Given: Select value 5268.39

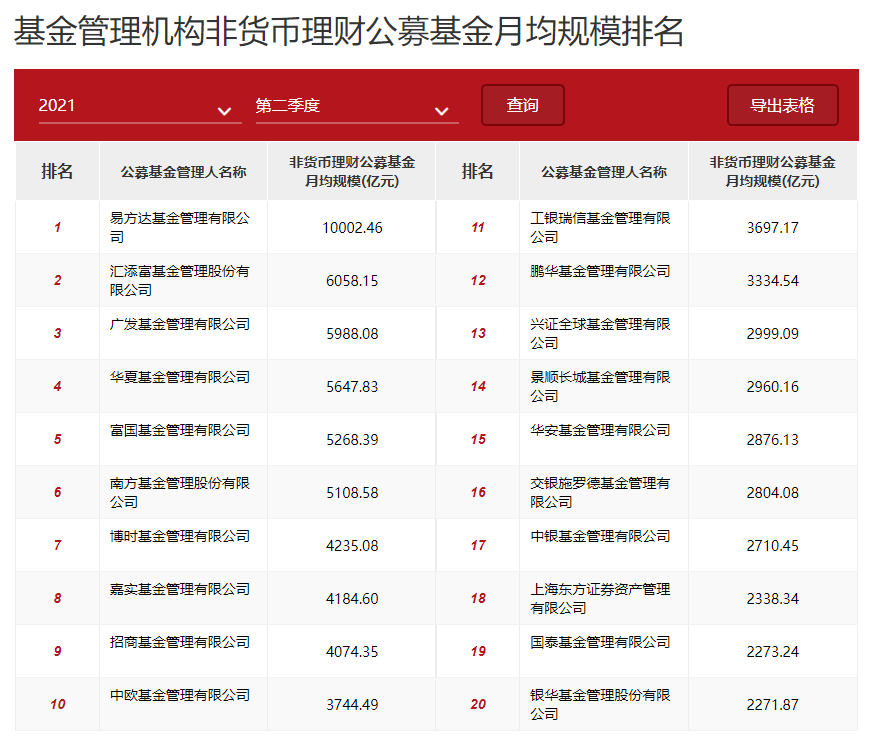Looking at the screenshot, I should click(x=352, y=439).
